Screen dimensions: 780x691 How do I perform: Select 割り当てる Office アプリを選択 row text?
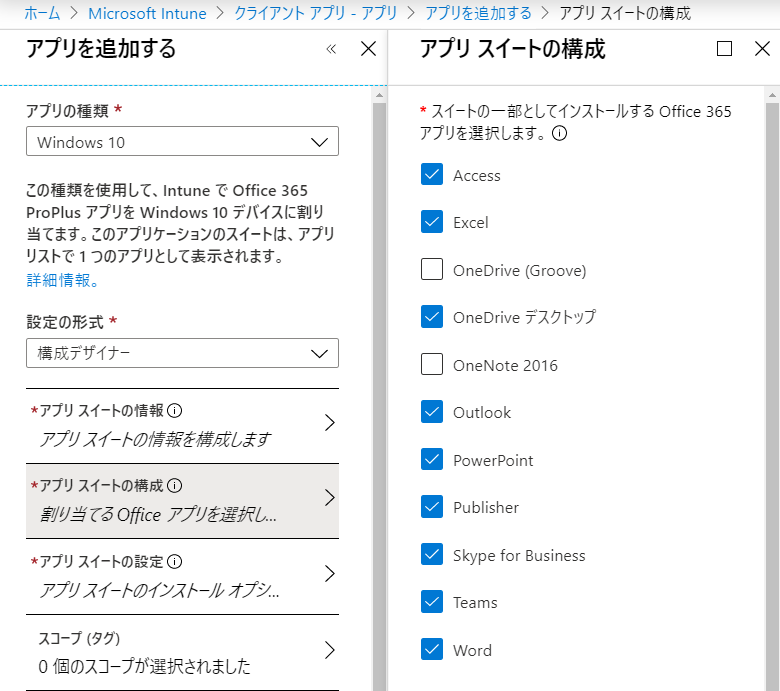[x=158, y=514]
